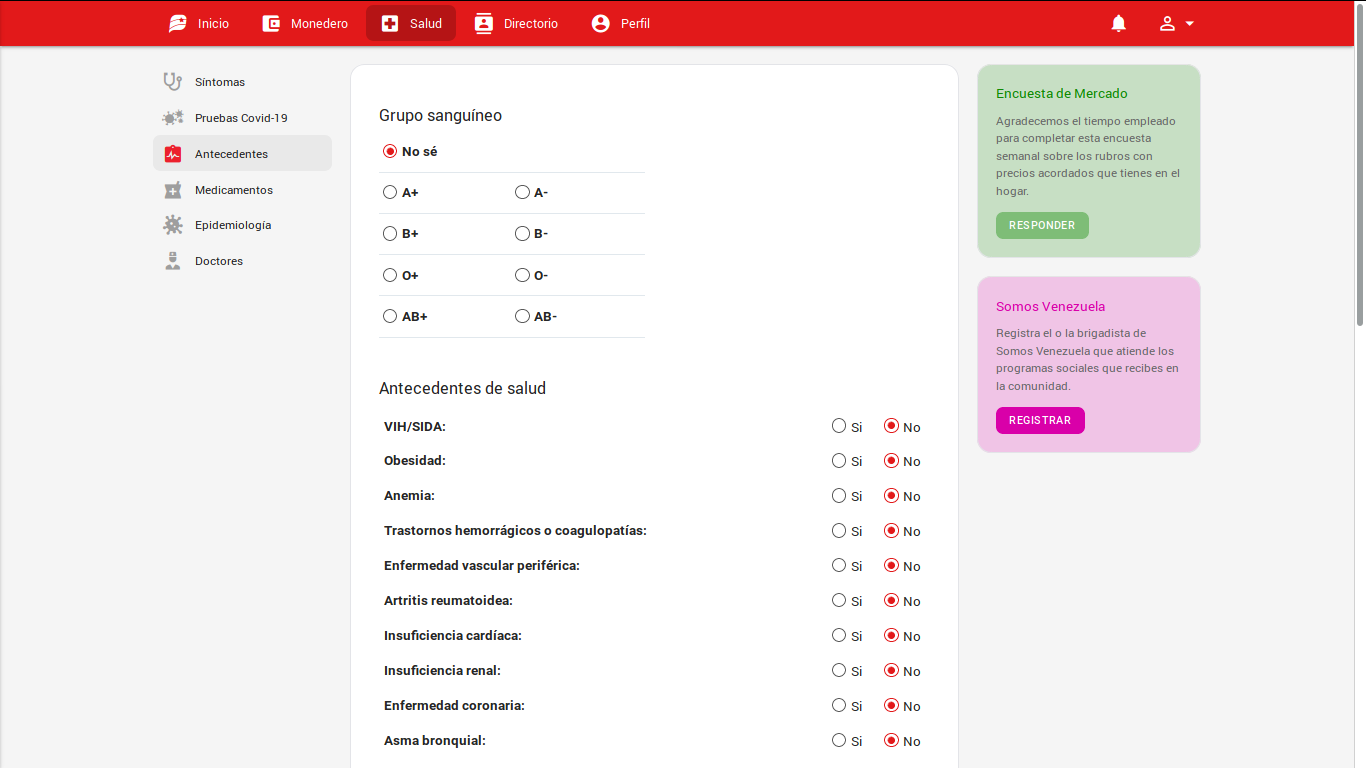Viewport: 1366px width, 768px height.
Task: Open the Directorio tab
Action: point(516,23)
